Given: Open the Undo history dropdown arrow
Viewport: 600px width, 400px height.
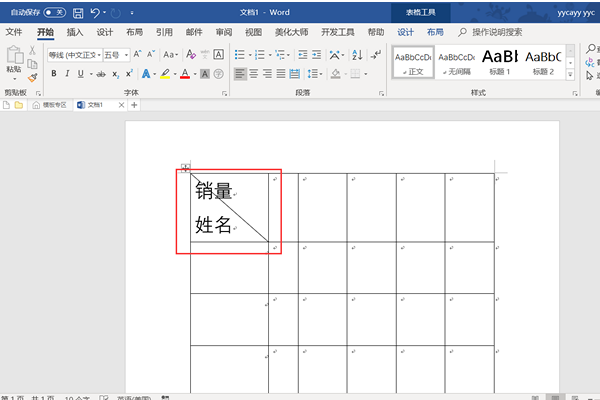Looking at the screenshot, I should tap(104, 13).
